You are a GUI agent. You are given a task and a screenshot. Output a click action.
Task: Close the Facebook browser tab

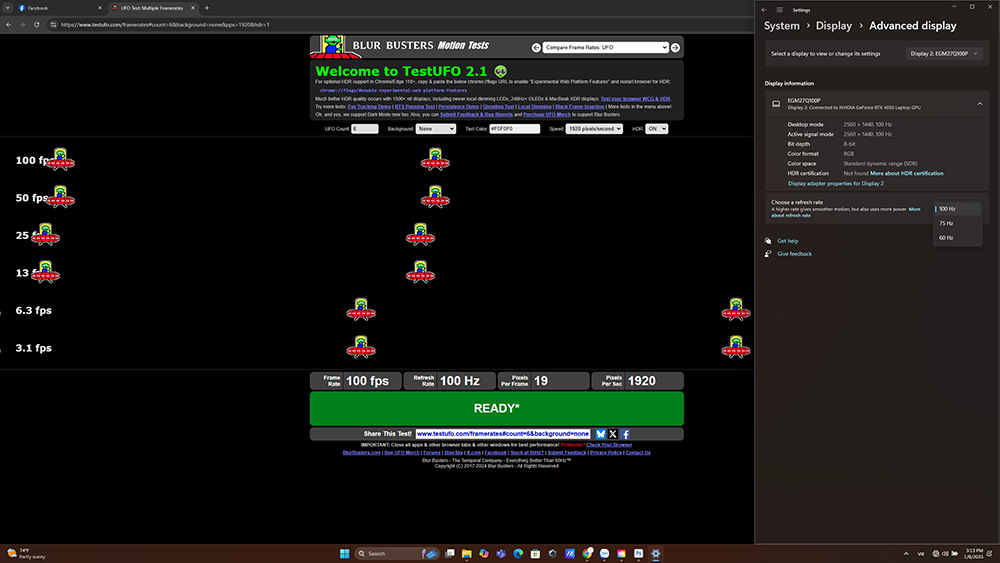point(99,8)
